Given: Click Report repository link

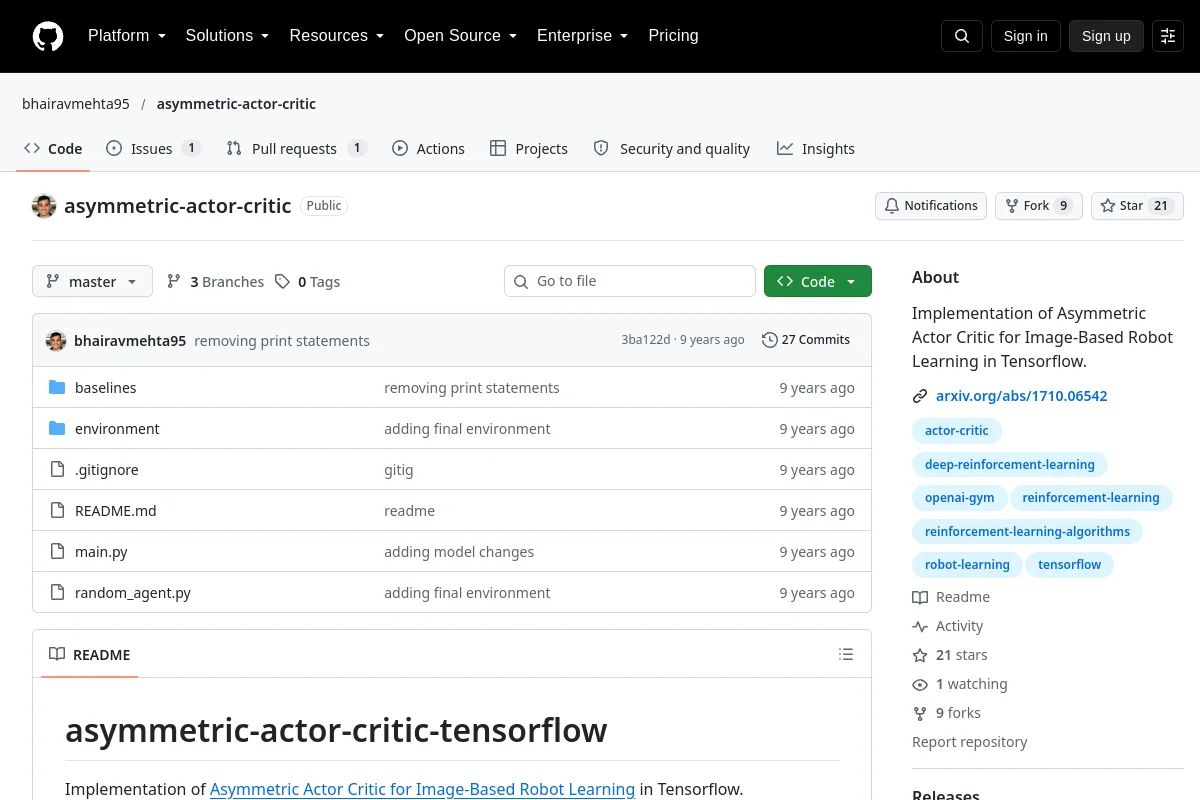Looking at the screenshot, I should click(969, 742).
